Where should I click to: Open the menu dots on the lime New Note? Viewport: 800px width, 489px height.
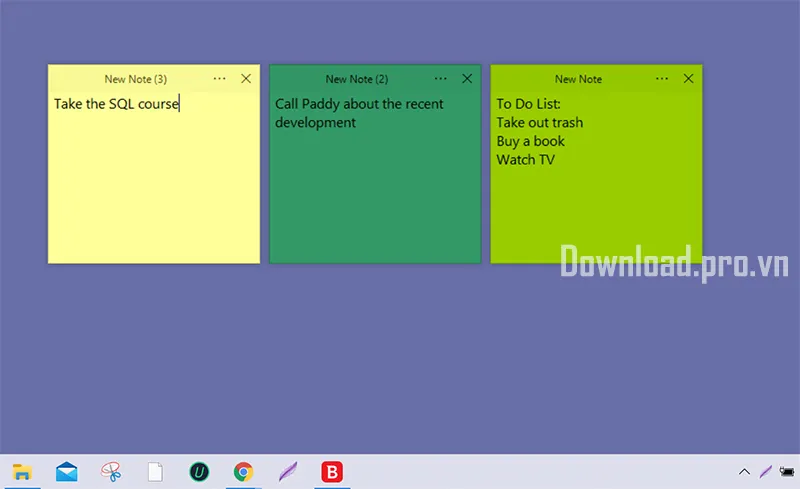coord(662,79)
